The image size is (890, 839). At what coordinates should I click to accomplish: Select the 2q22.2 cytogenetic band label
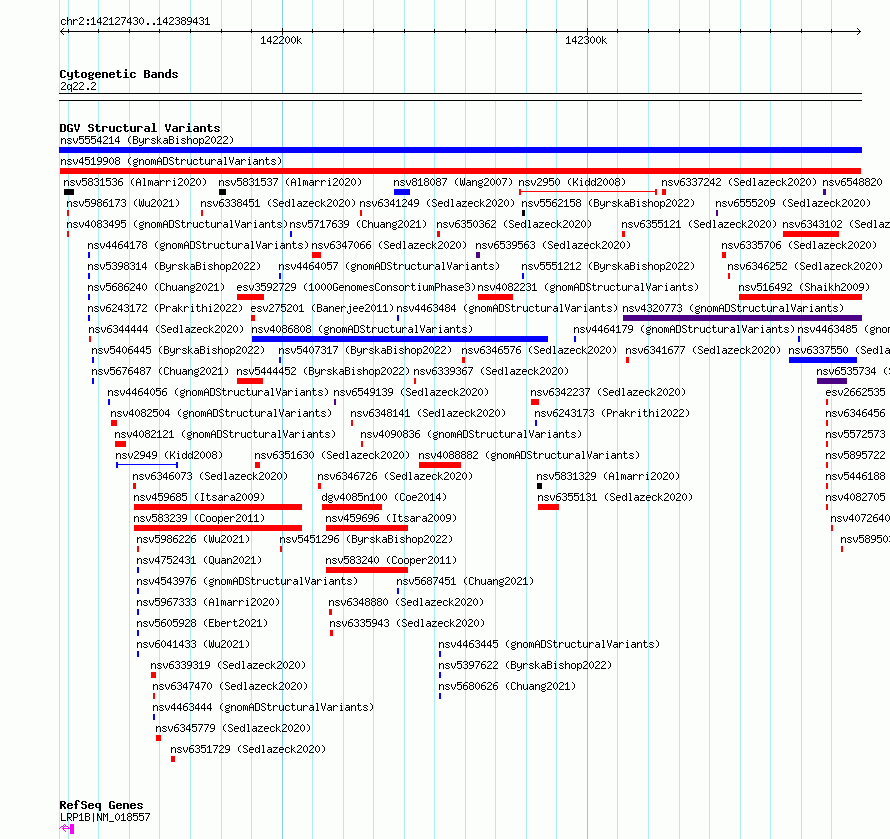coord(78,86)
